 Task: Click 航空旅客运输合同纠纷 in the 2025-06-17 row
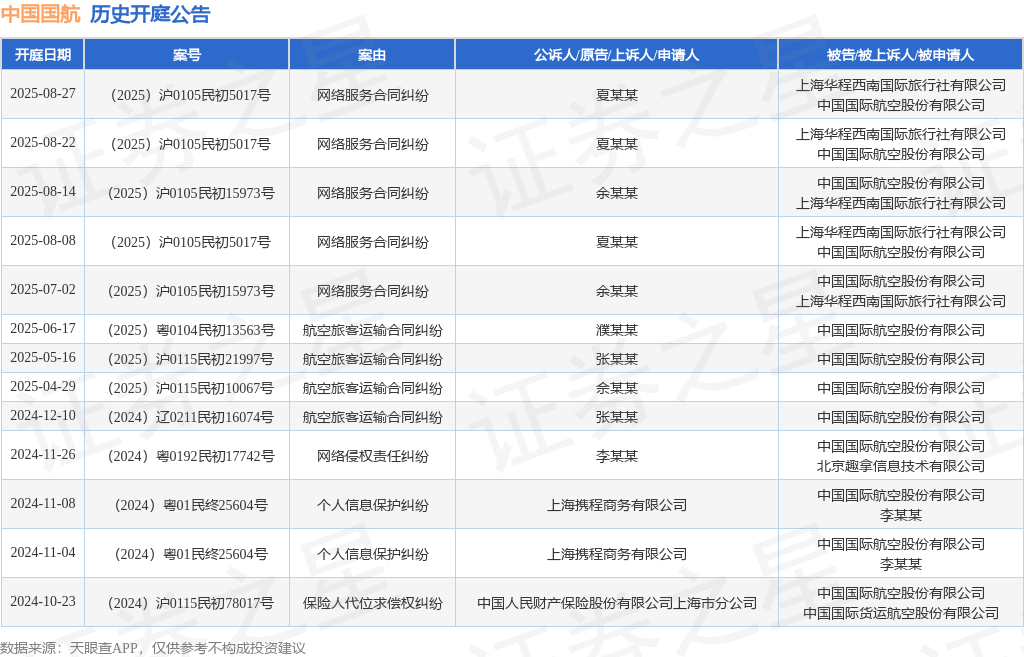372,330
